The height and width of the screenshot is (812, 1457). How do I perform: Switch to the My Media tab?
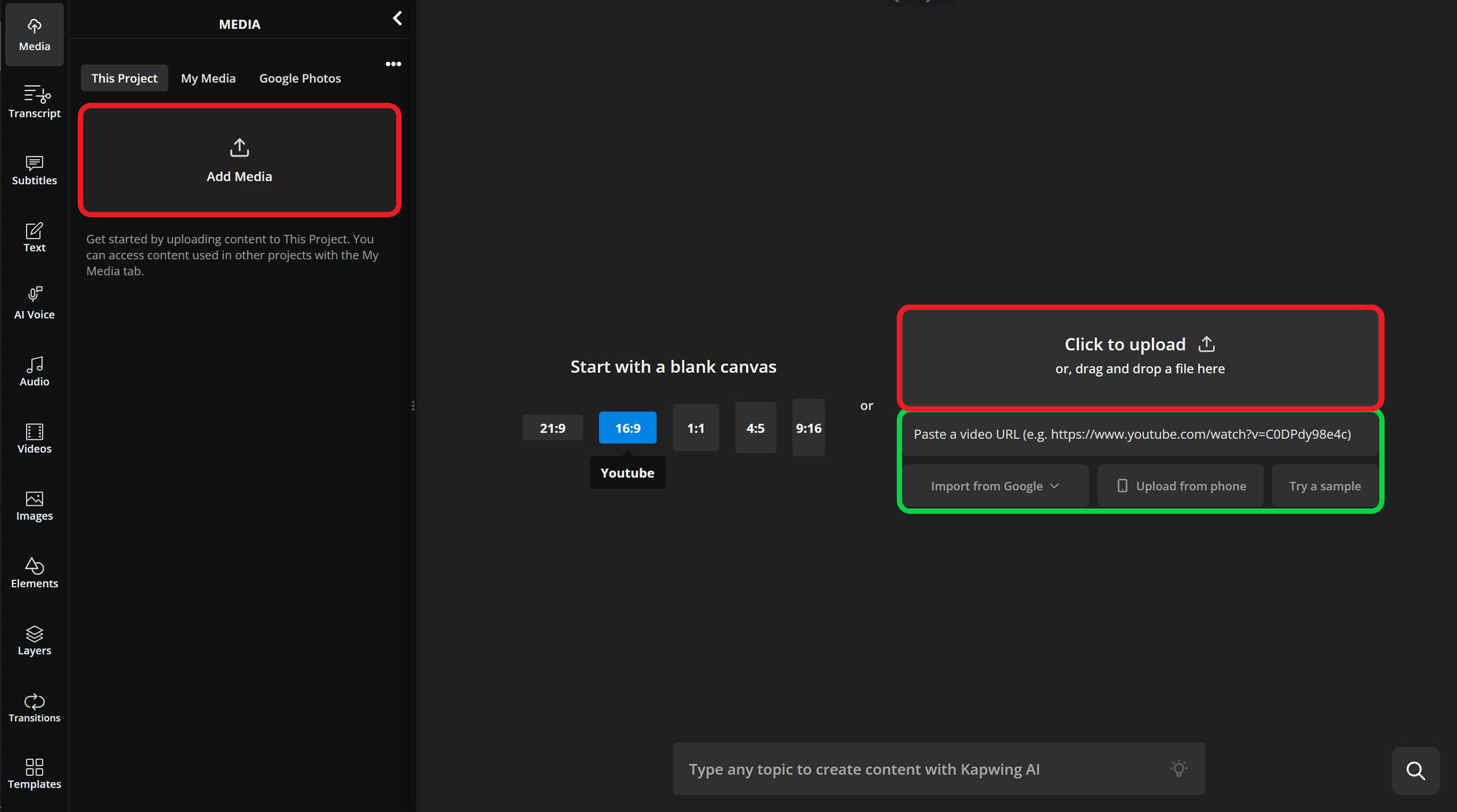click(208, 78)
